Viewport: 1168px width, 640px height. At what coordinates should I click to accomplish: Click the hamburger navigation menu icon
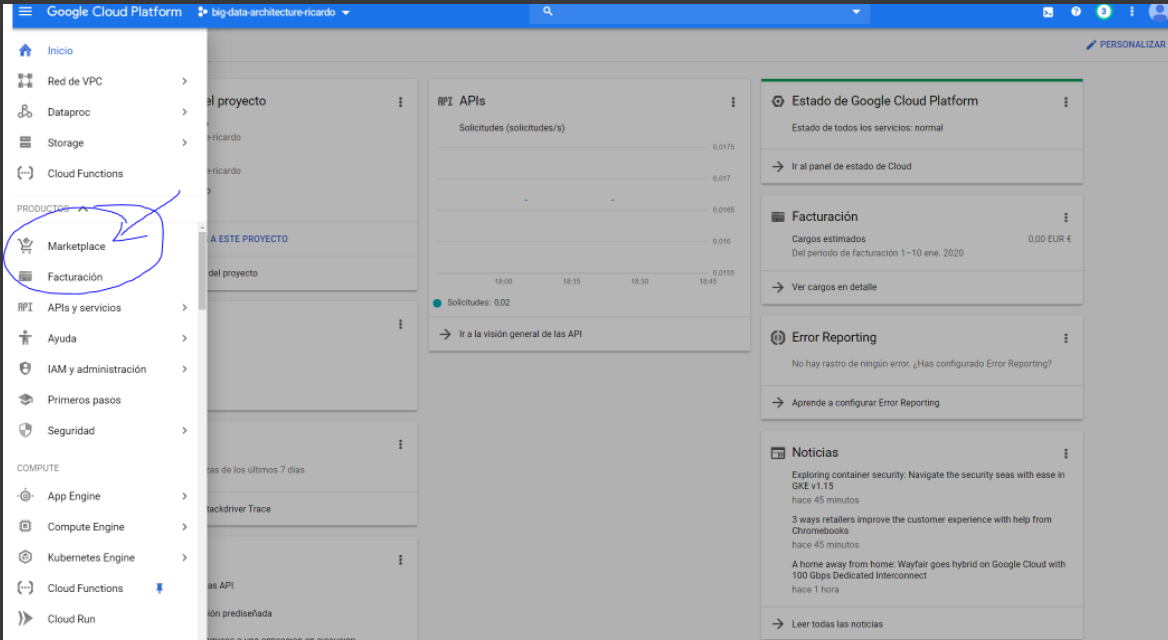25,12
